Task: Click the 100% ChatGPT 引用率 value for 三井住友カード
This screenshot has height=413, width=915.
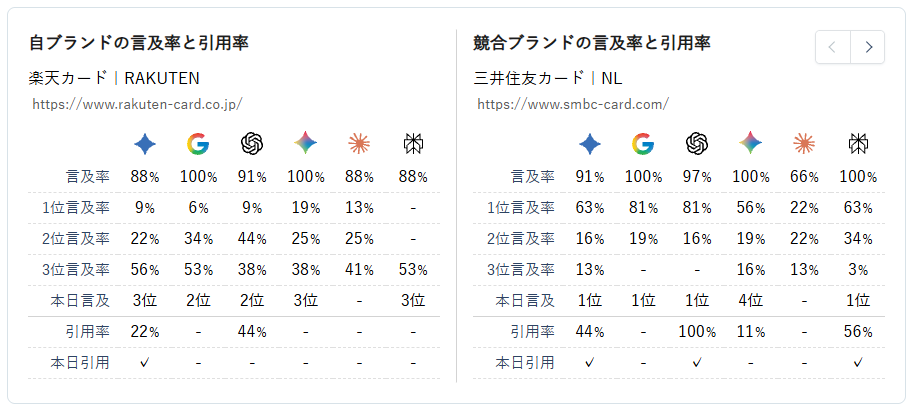Action: point(697,332)
